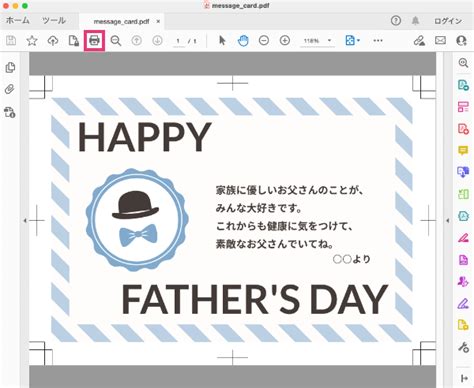
Task: Collapse the right tools pane bottom arrow
Action: [x=464, y=378]
